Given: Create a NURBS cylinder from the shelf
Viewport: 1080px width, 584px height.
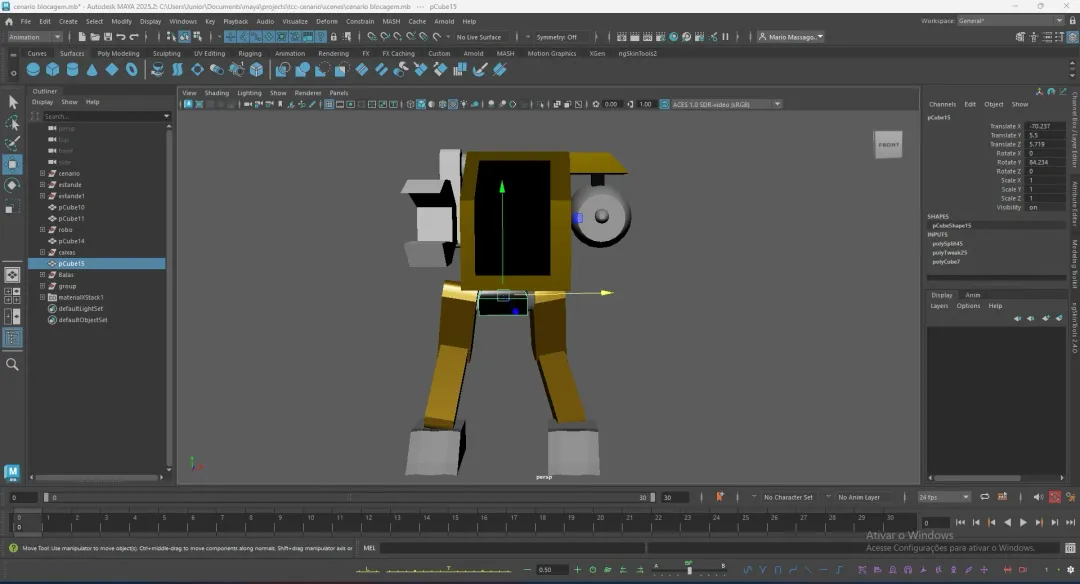Looking at the screenshot, I should pos(72,70).
